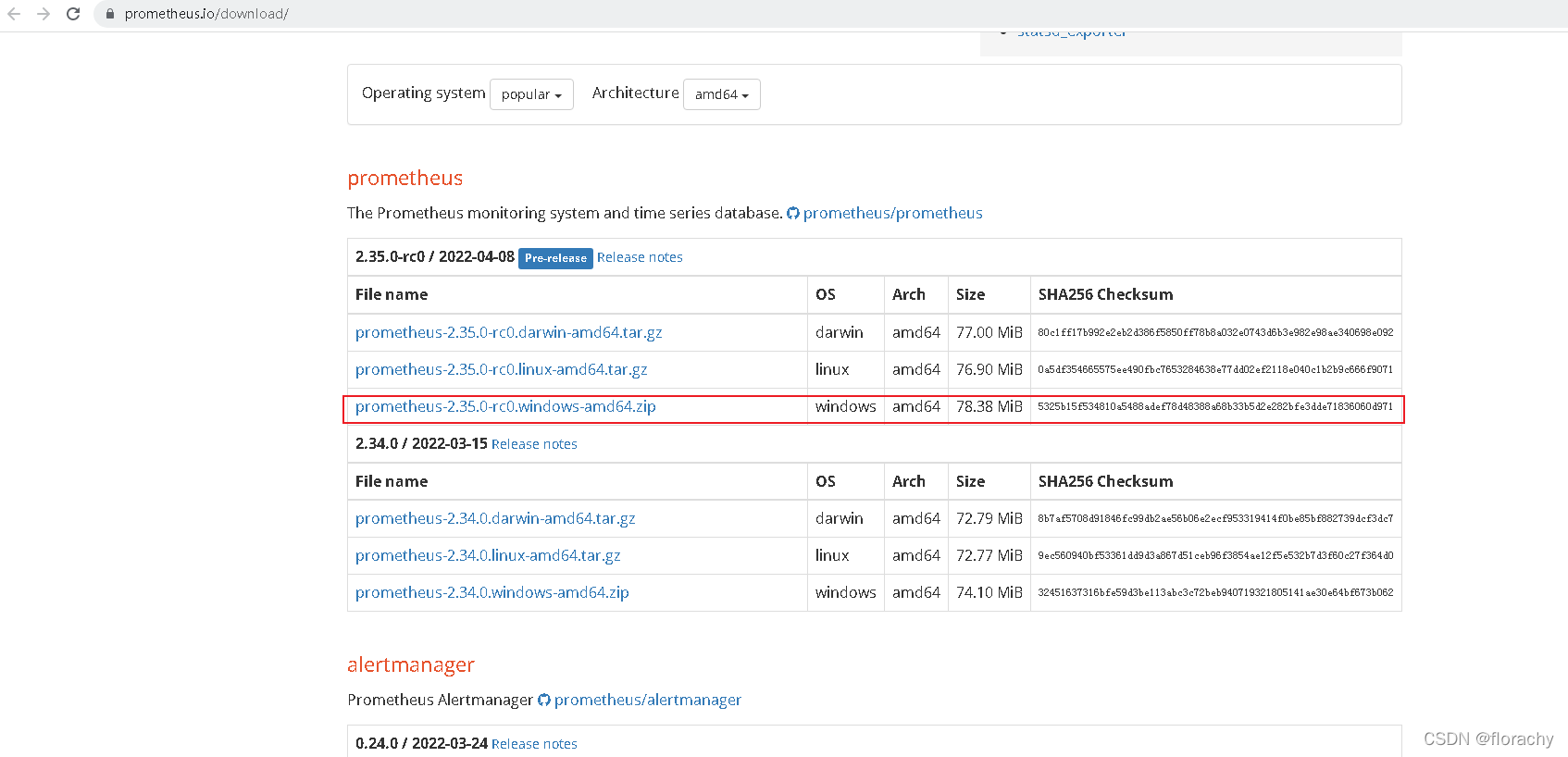Click checksum starting with 0a5df354665575
The image size is (1568, 757).
pos(1215,369)
